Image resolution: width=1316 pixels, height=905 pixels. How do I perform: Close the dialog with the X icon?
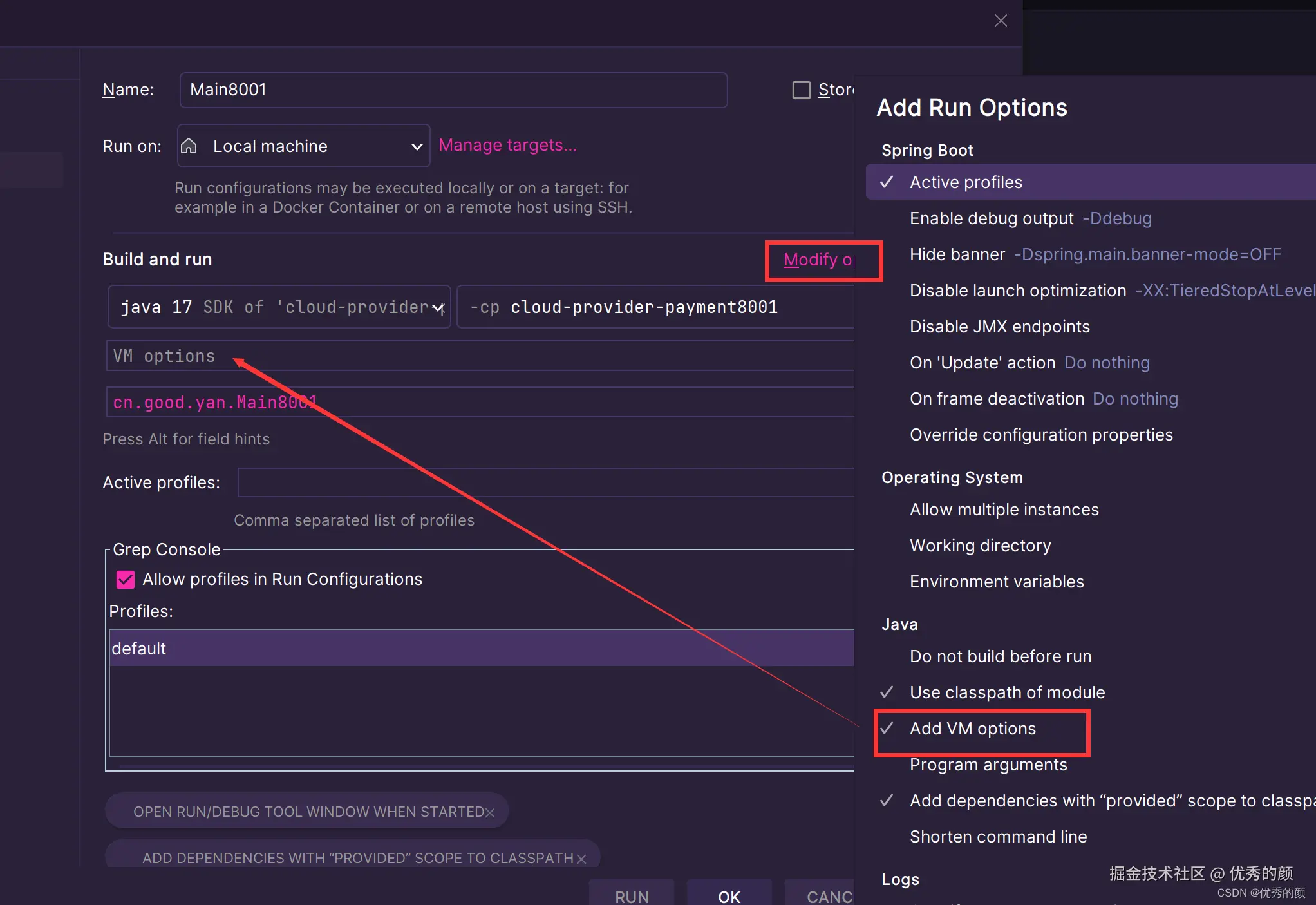pos(1001,21)
